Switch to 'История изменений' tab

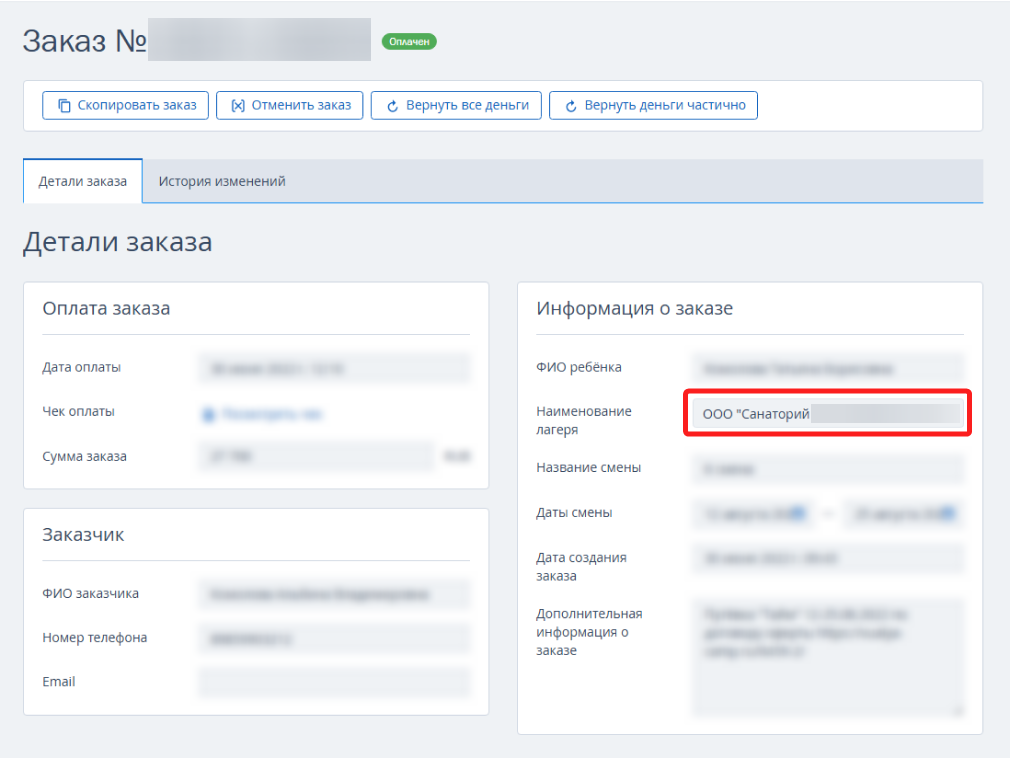tap(222, 182)
